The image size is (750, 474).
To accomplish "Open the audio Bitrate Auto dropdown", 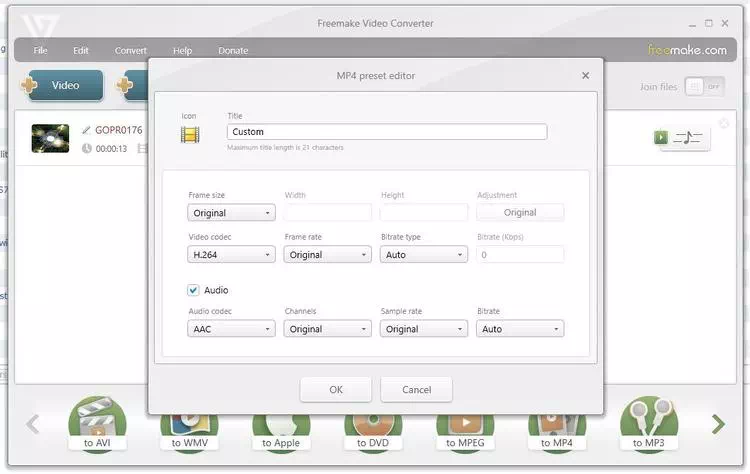I will tap(520, 329).
